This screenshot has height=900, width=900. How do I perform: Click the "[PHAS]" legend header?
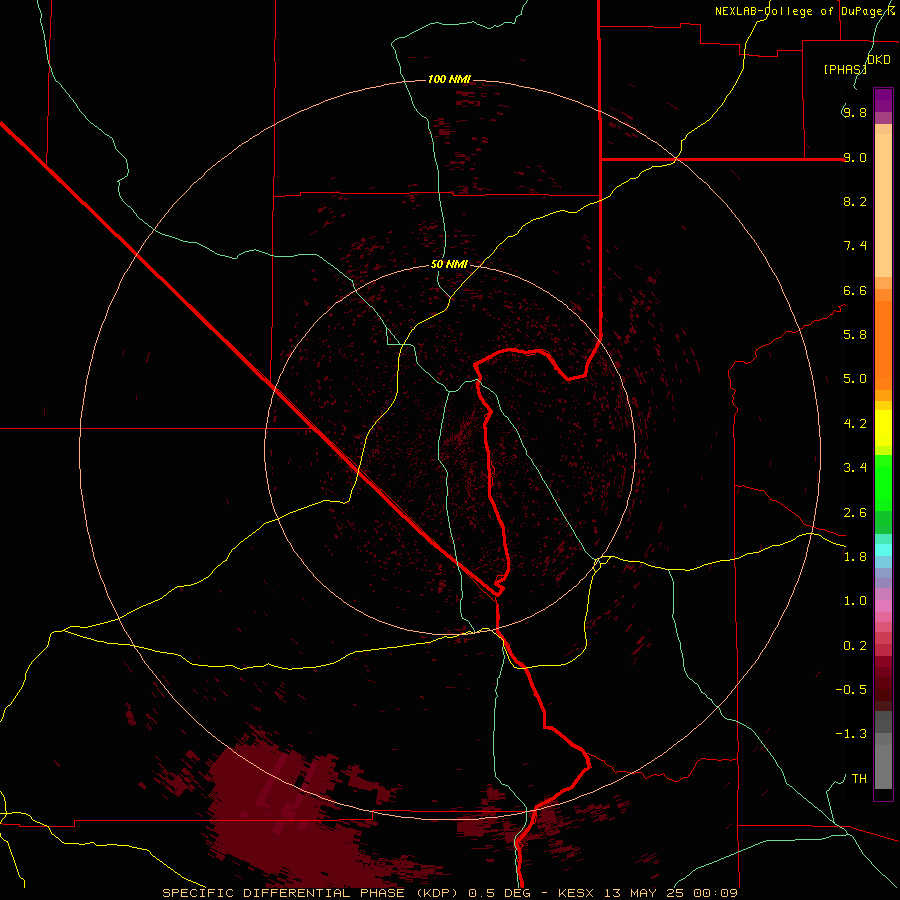845,69
